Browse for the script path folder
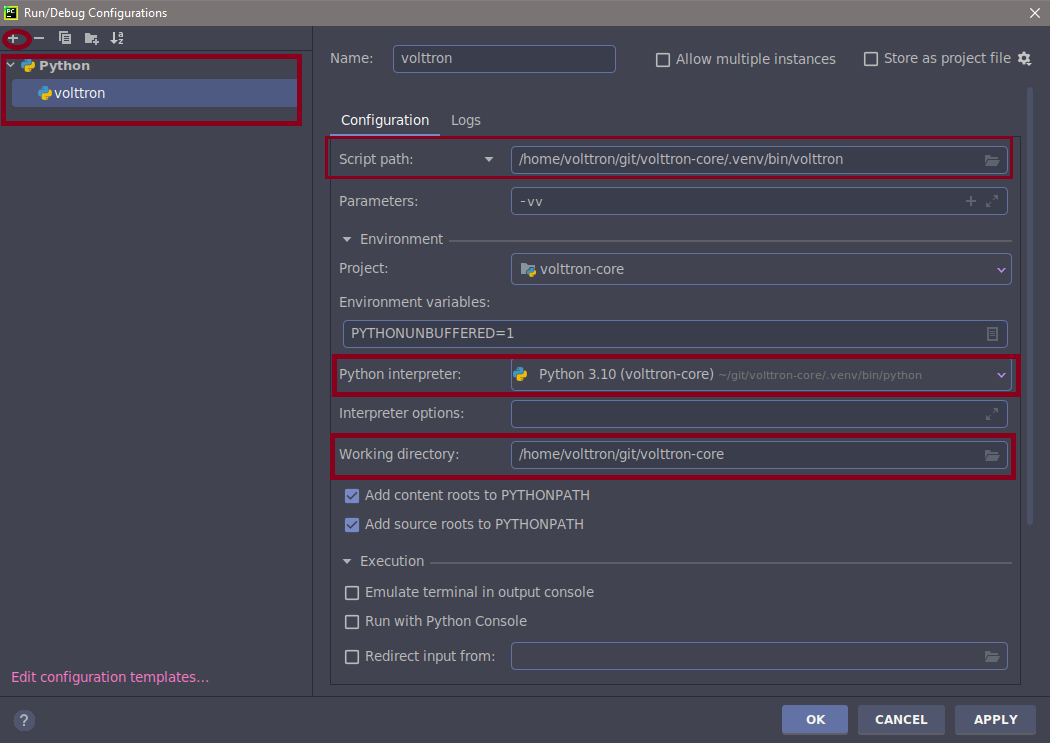Viewport: 1050px width, 743px height. coord(992,160)
